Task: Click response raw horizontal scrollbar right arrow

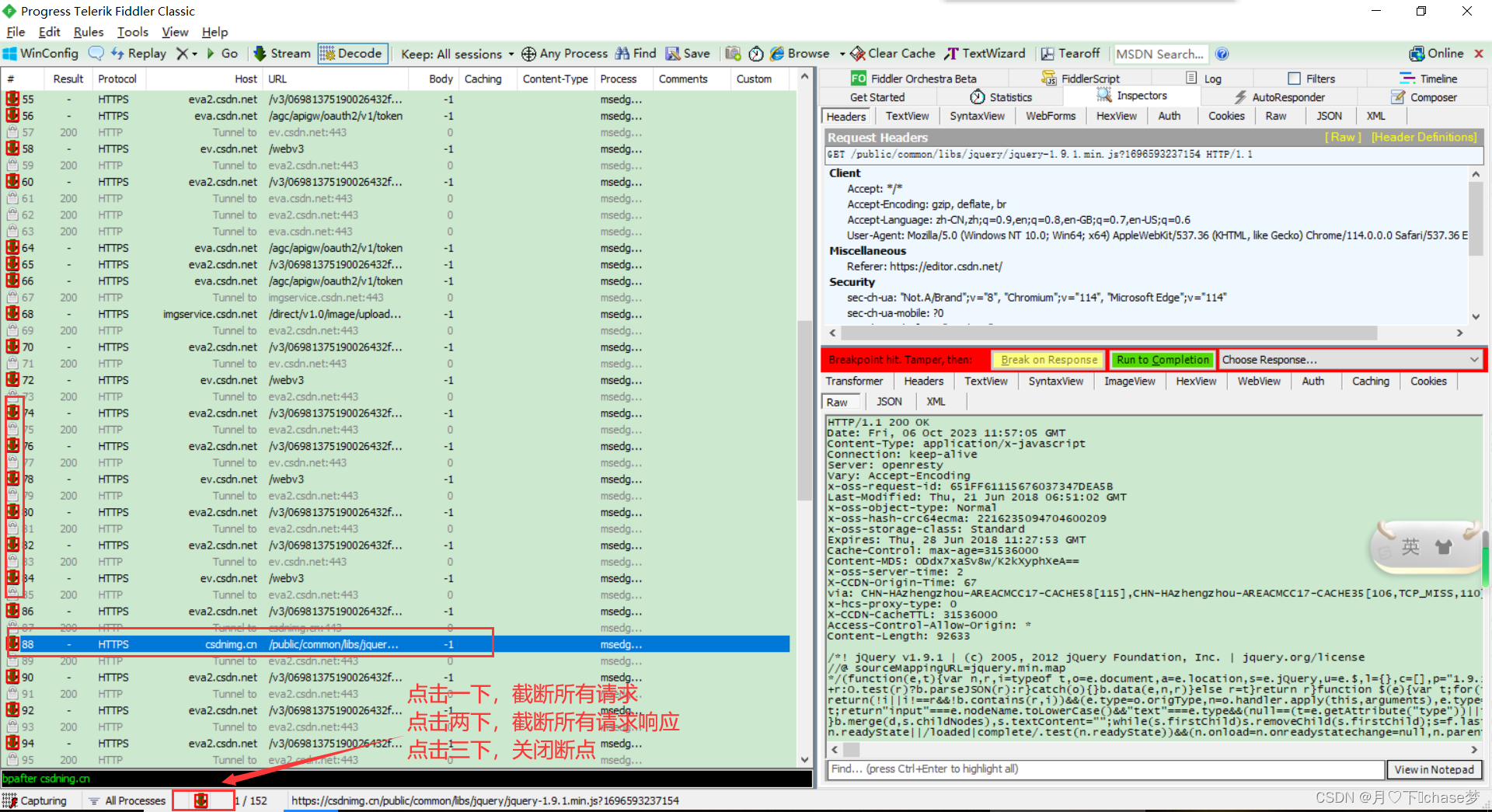Action: [x=1473, y=750]
